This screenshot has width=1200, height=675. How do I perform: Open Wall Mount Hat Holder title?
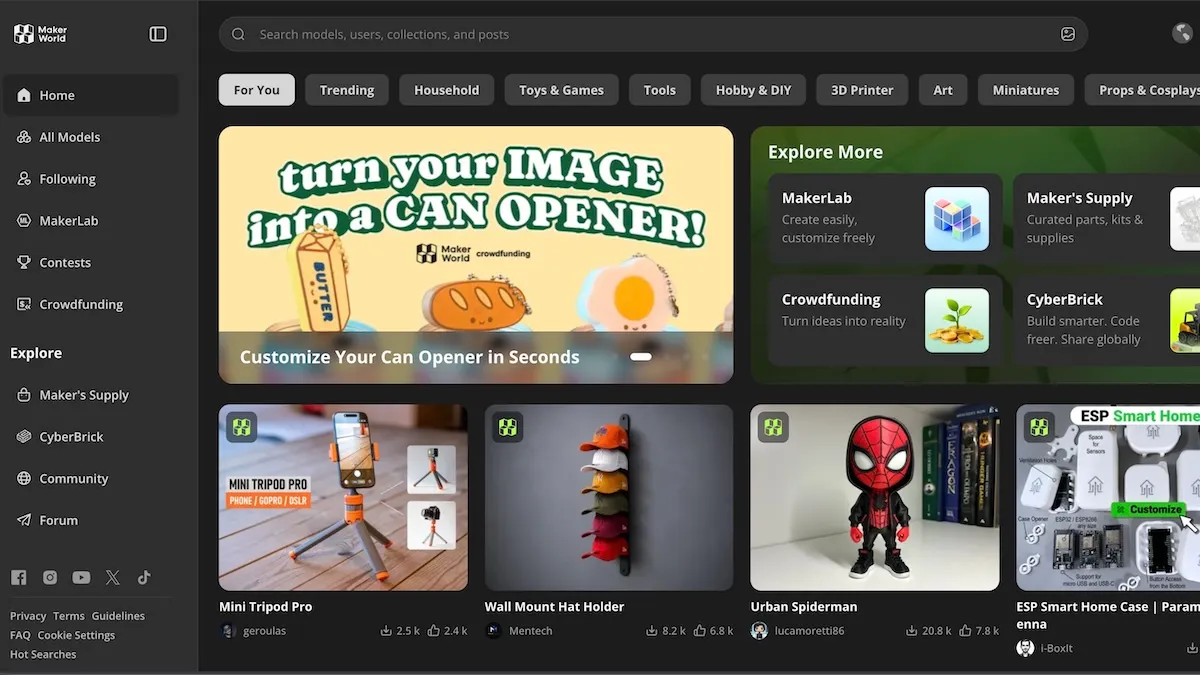point(554,607)
